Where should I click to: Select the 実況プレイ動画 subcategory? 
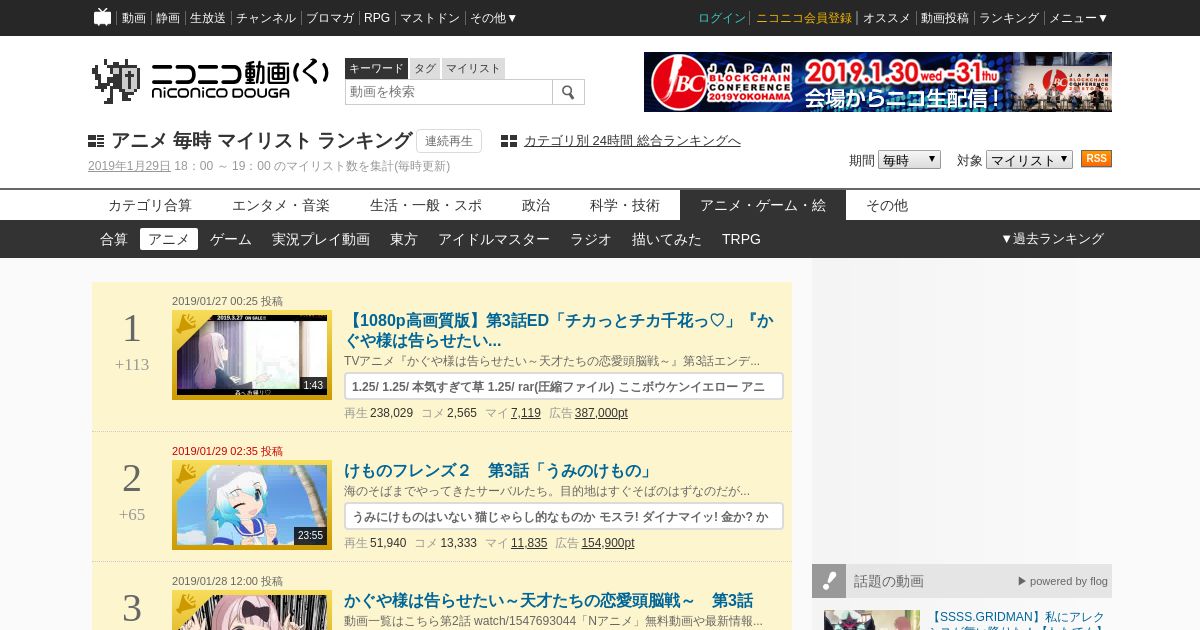click(321, 239)
